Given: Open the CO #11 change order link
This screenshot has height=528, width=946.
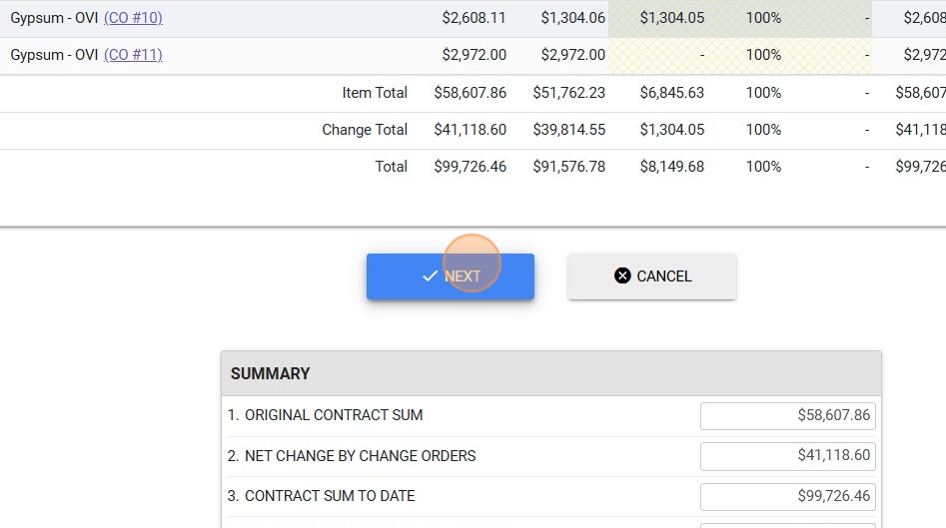Looking at the screenshot, I should point(133,55).
